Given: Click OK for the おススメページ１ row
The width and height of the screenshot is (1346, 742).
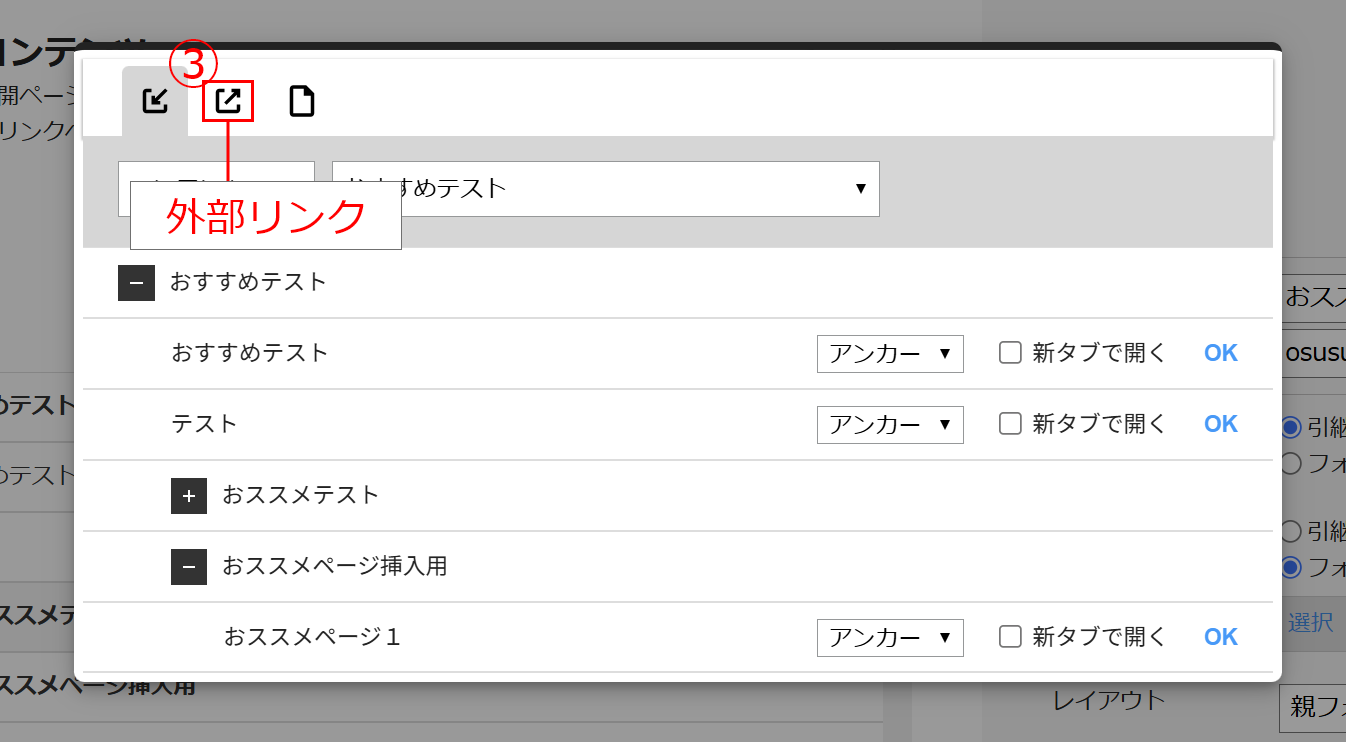Looking at the screenshot, I should (x=1221, y=637).
